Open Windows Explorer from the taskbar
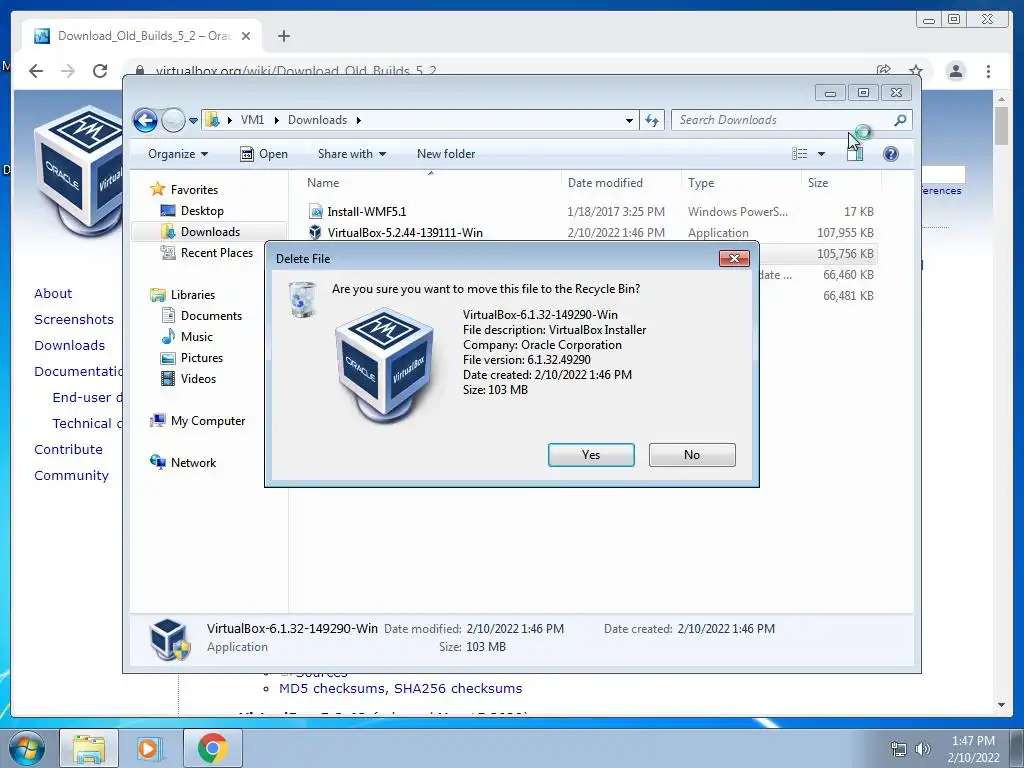Viewport: 1024px width, 768px height. 89,748
